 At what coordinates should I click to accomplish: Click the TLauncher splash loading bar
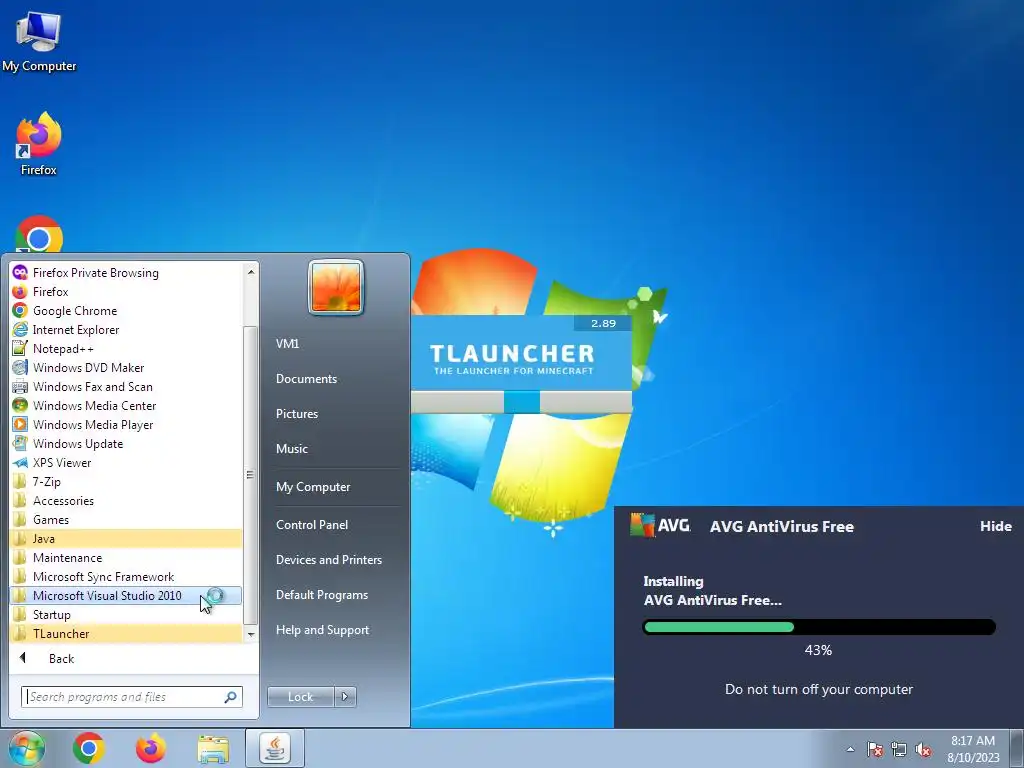(521, 402)
